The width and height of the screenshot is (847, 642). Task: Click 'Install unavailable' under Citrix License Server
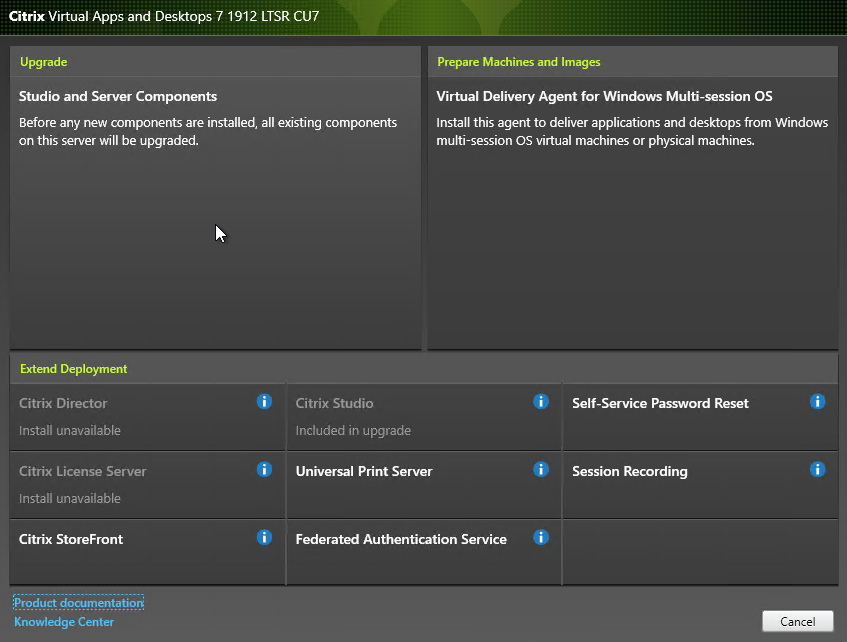70,498
